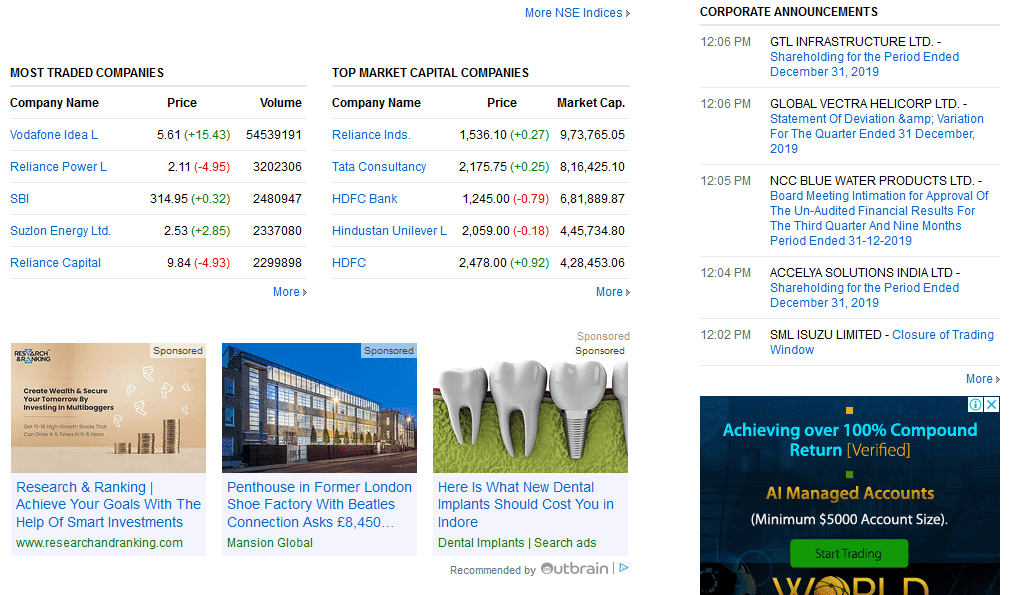The height and width of the screenshot is (595, 1020).
Task: Click Most Traded Companies heading
Action: click(87, 73)
